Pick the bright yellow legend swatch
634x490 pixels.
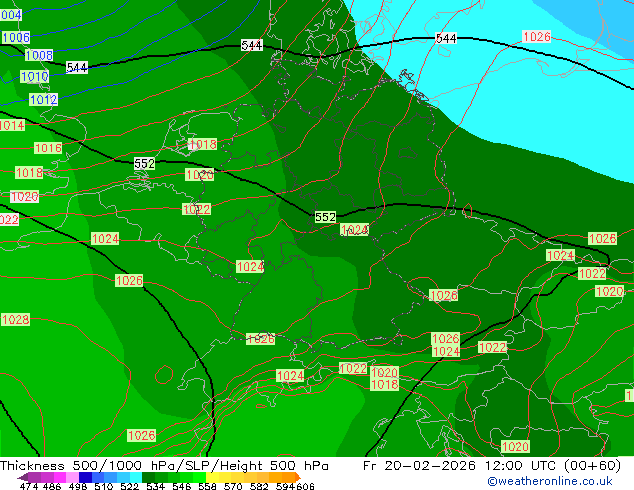coord(212,477)
